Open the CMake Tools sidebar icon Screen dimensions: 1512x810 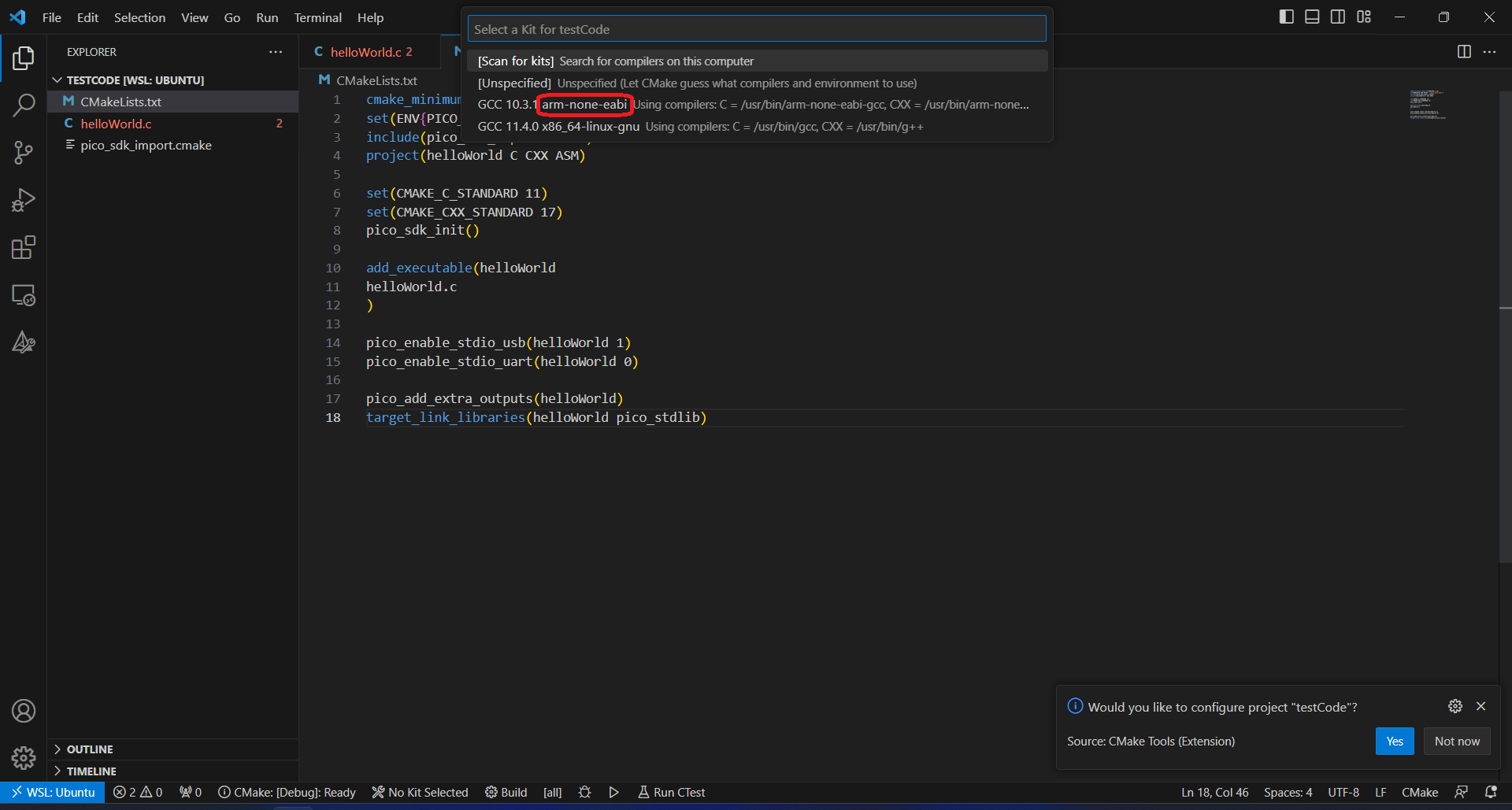(24, 342)
